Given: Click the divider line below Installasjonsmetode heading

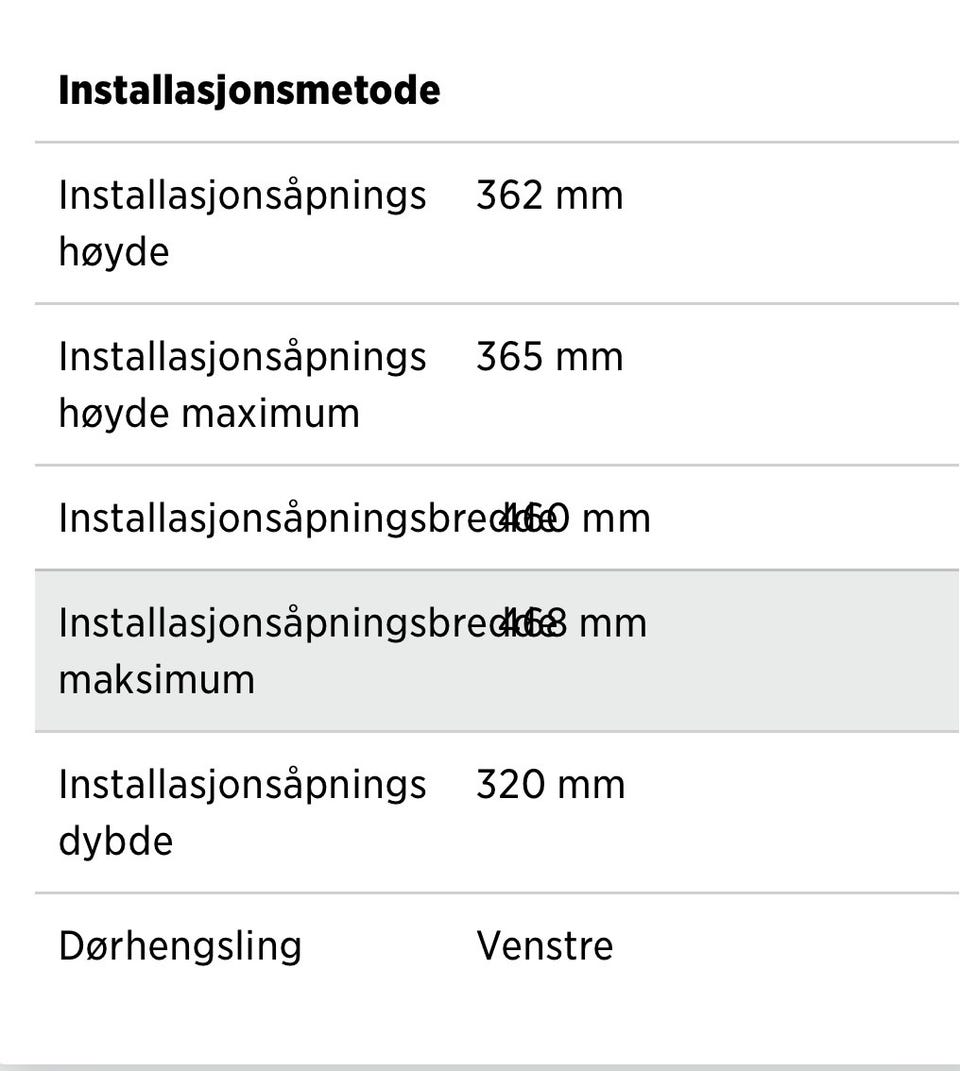Looking at the screenshot, I should click(x=497, y=142).
